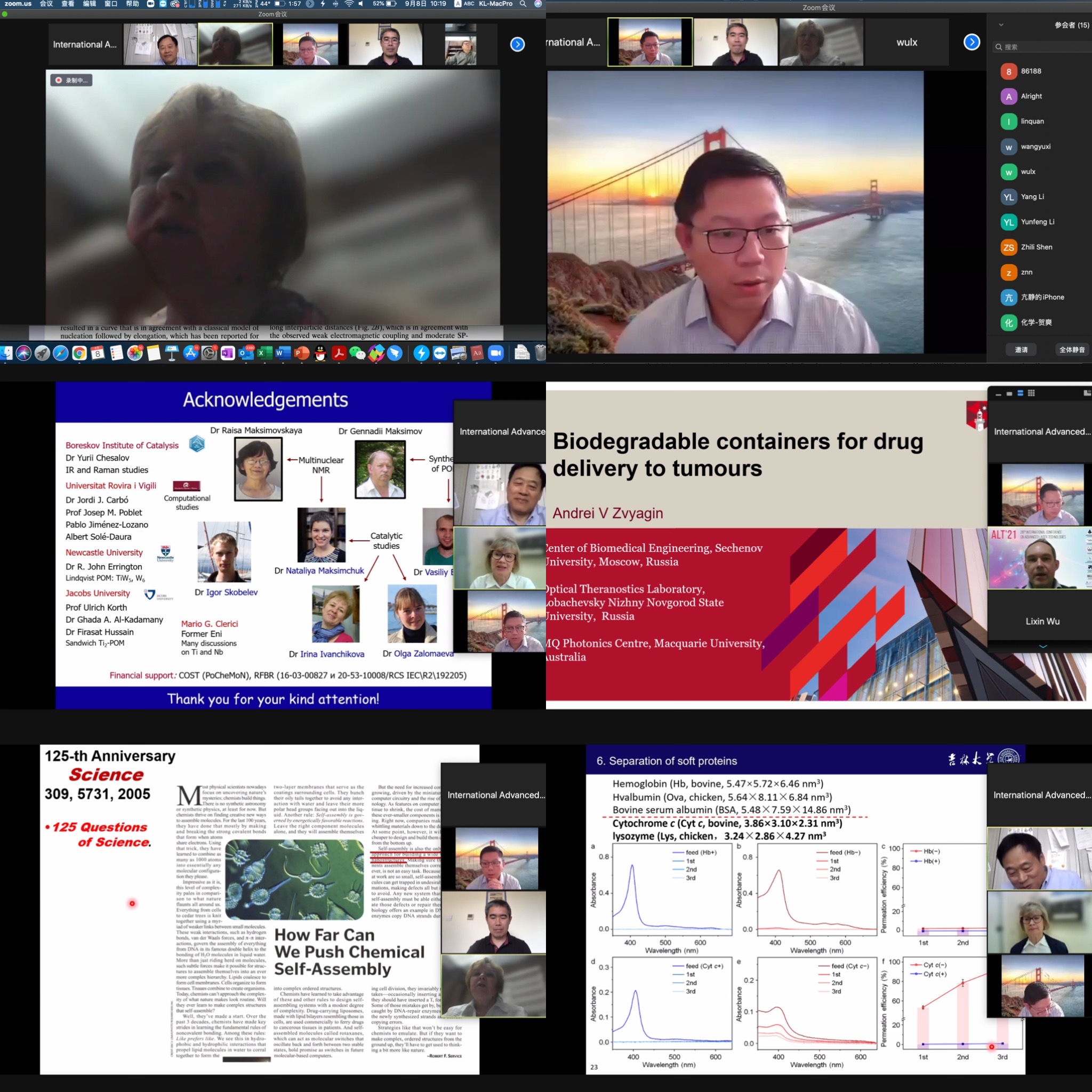1092x1092 pixels.
Task: Switch floating panel to single video view
Action: 1009,394
